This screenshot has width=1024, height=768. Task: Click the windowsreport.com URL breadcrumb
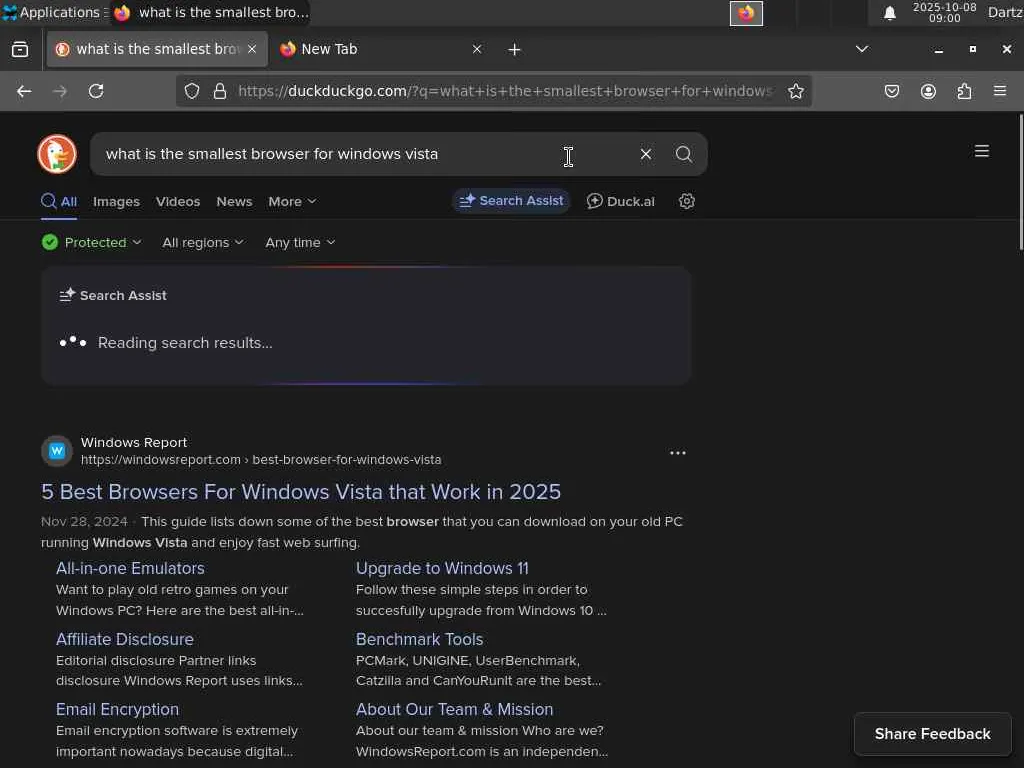261,460
